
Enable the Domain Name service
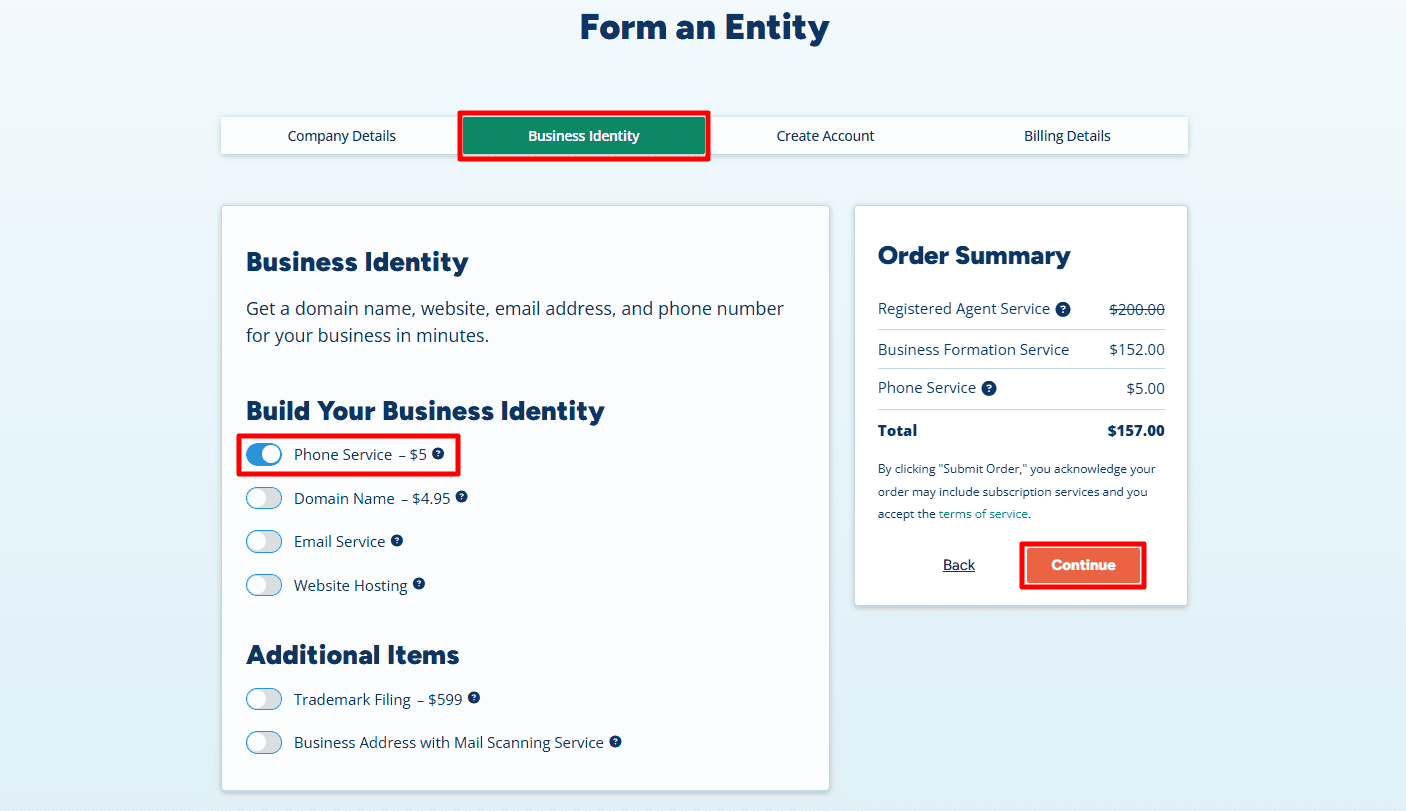click(x=263, y=497)
